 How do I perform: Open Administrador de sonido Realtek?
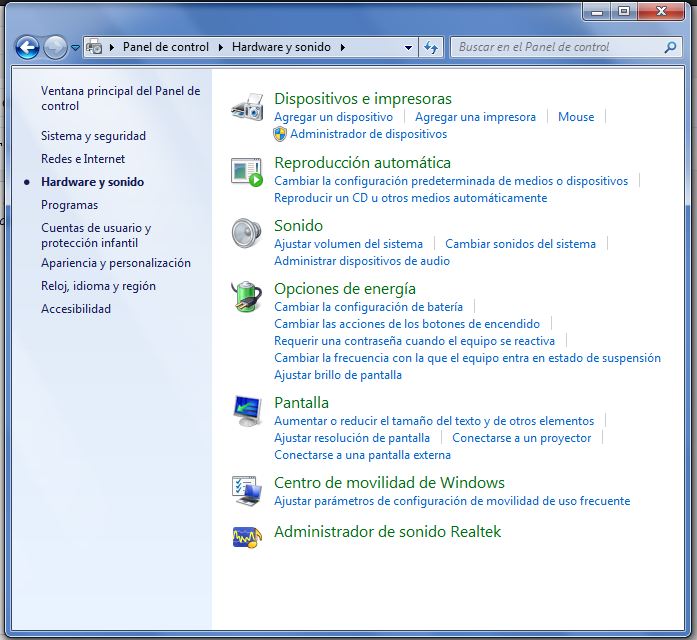pos(387,532)
